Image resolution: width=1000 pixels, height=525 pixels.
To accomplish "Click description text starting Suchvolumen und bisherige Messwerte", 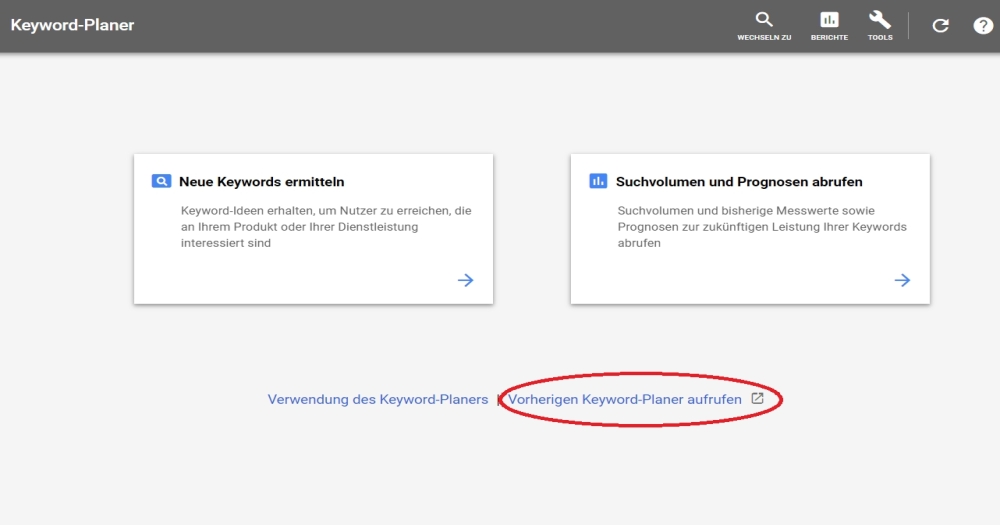I will pos(762,226).
